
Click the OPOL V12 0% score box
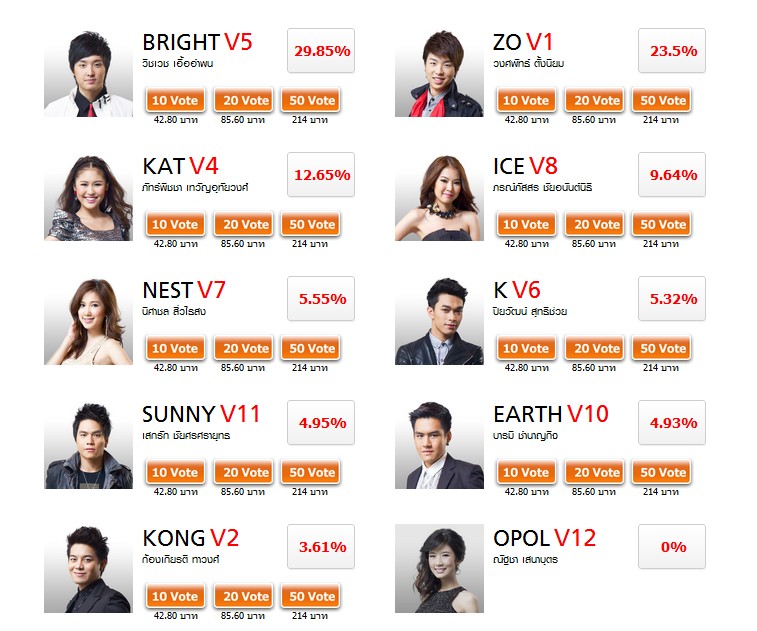pos(672,547)
